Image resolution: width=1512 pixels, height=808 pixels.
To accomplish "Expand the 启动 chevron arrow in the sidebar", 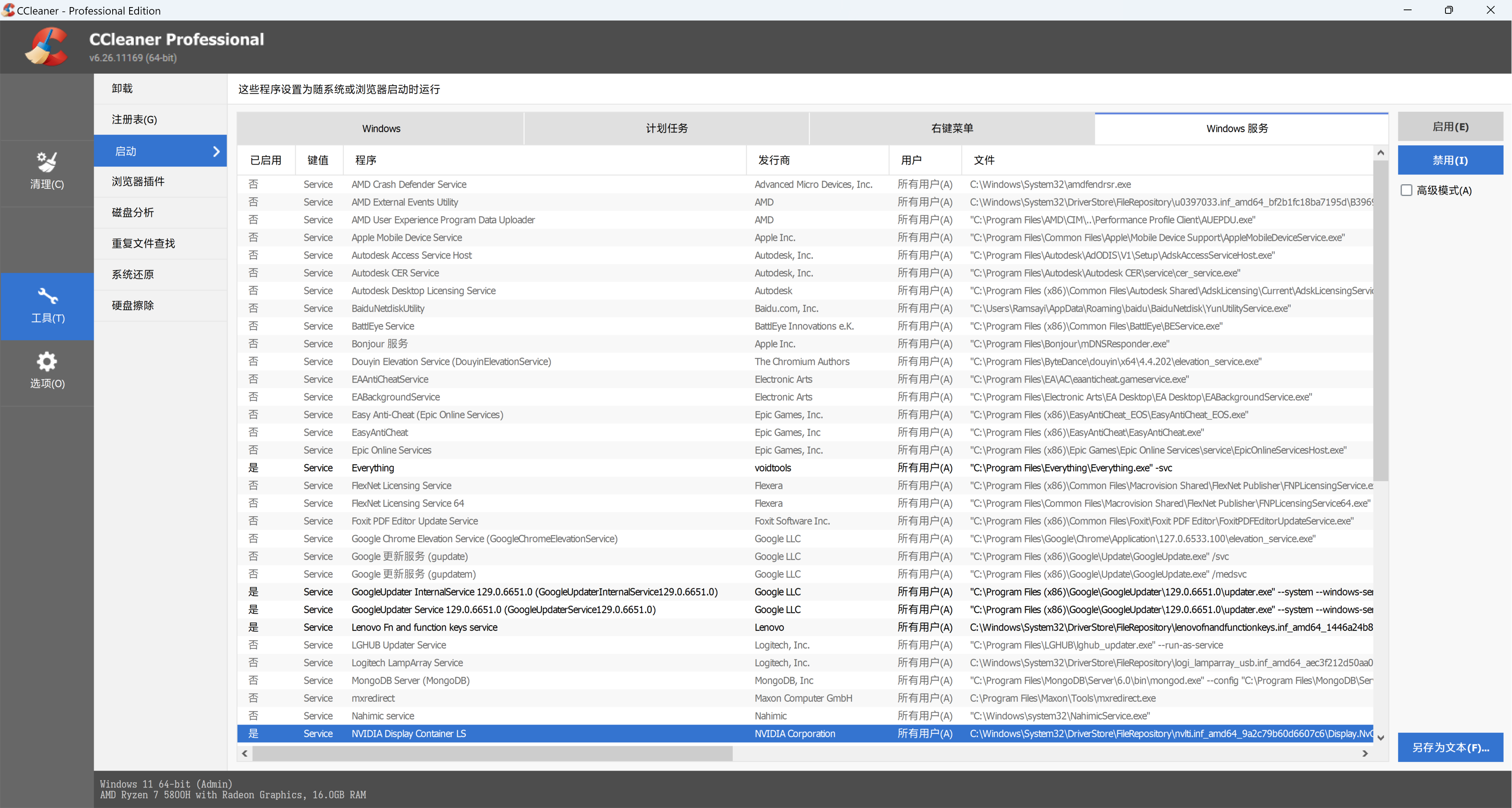I will click(216, 151).
